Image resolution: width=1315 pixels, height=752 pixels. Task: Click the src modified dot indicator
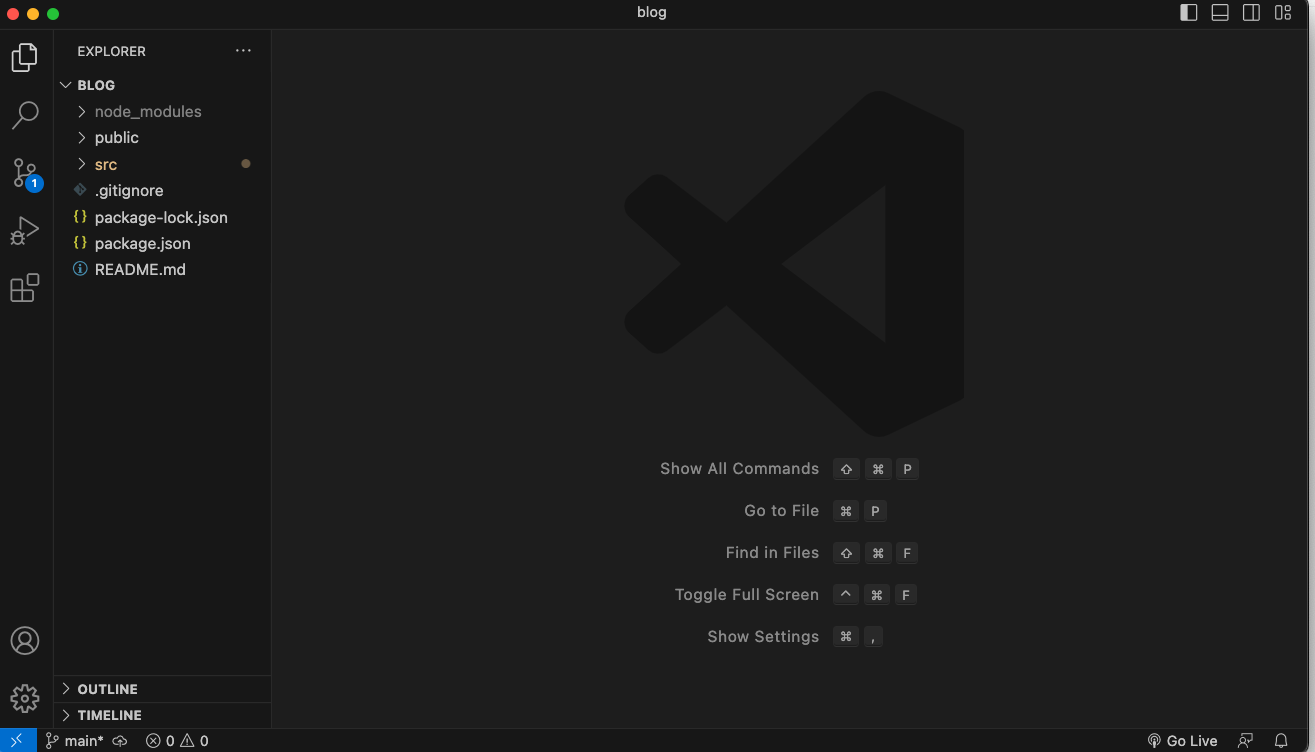(x=246, y=163)
